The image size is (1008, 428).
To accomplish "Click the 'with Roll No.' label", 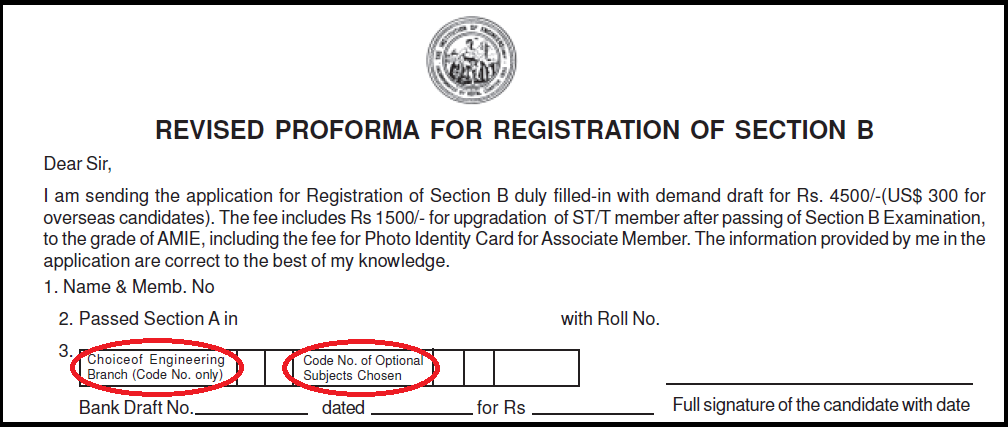I will point(610,319).
